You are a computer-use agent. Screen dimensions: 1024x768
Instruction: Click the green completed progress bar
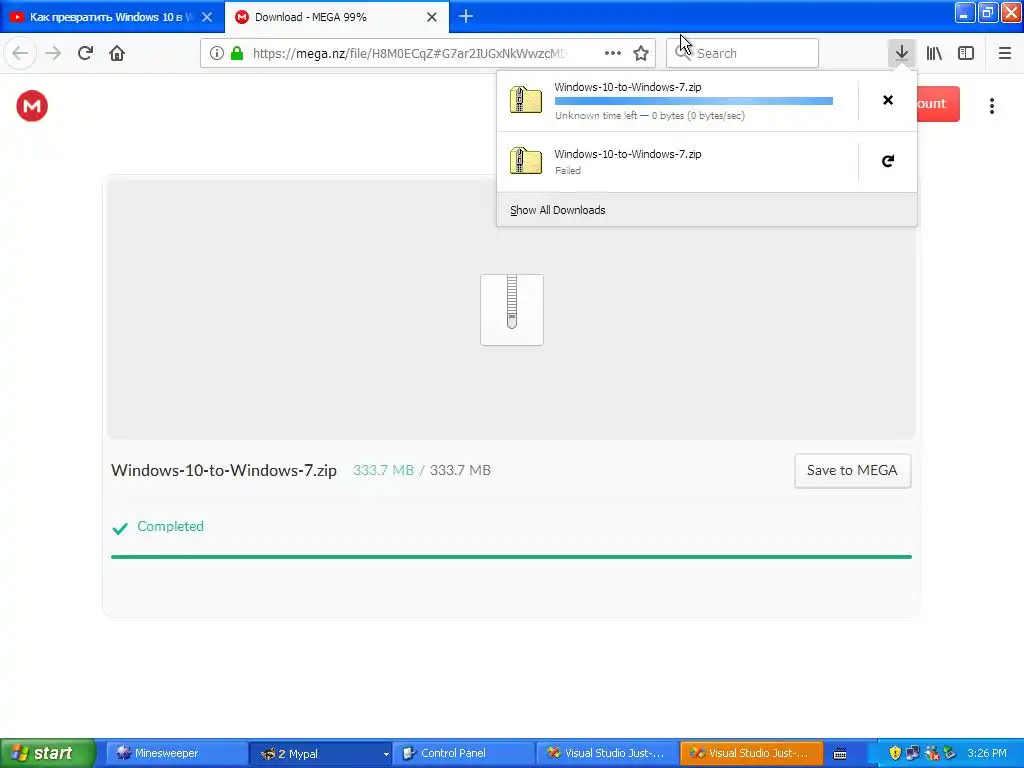pyautogui.click(x=511, y=557)
